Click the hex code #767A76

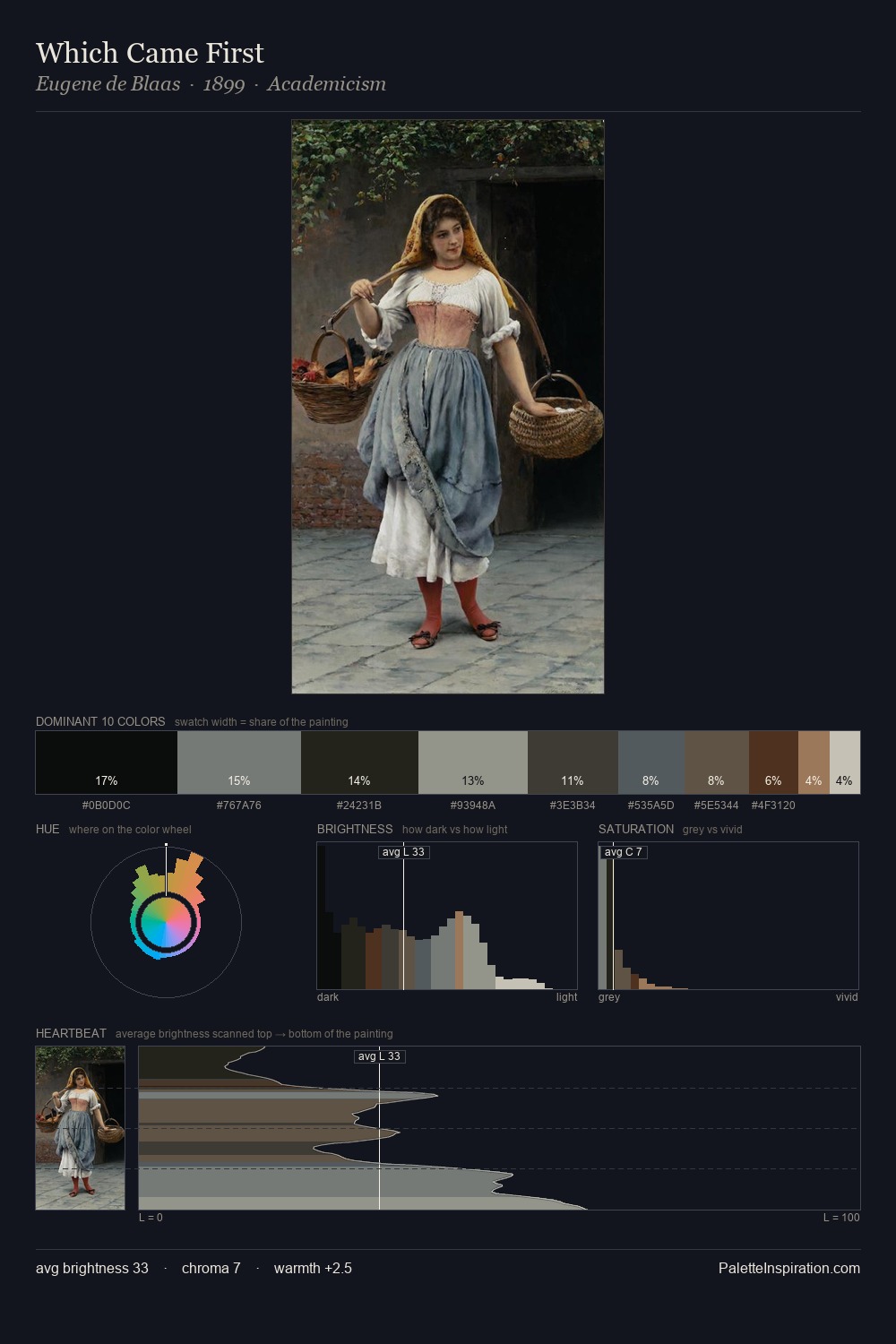(239, 806)
